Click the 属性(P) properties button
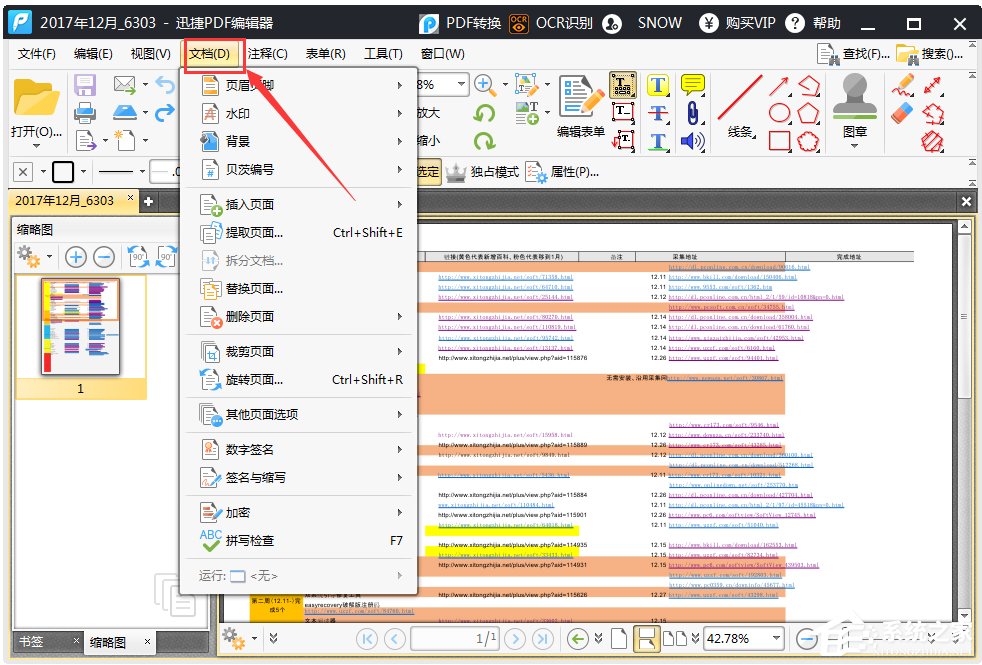 (x=564, y=172)
